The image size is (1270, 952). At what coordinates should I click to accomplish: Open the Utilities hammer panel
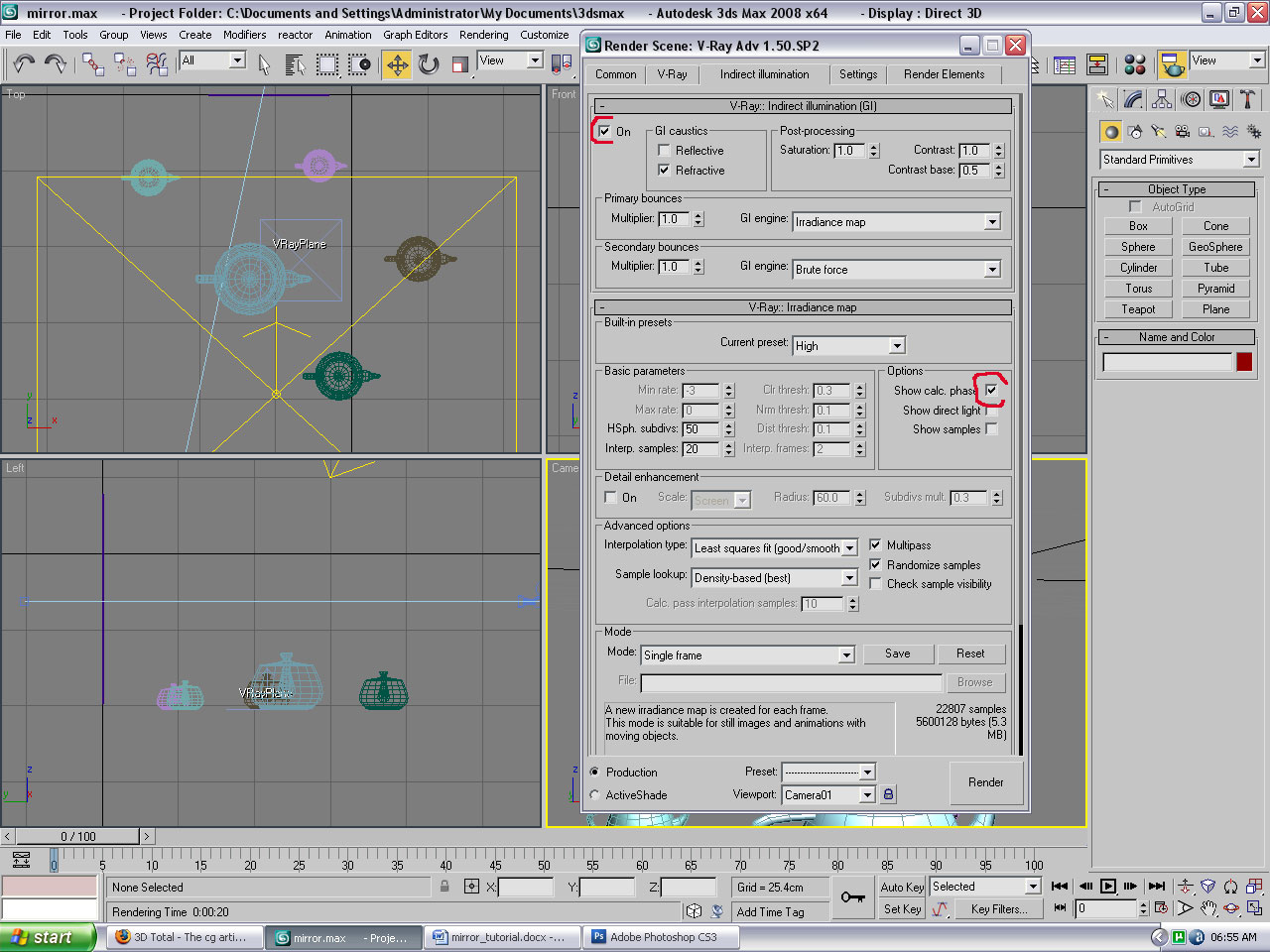[x=1247, y=100]
